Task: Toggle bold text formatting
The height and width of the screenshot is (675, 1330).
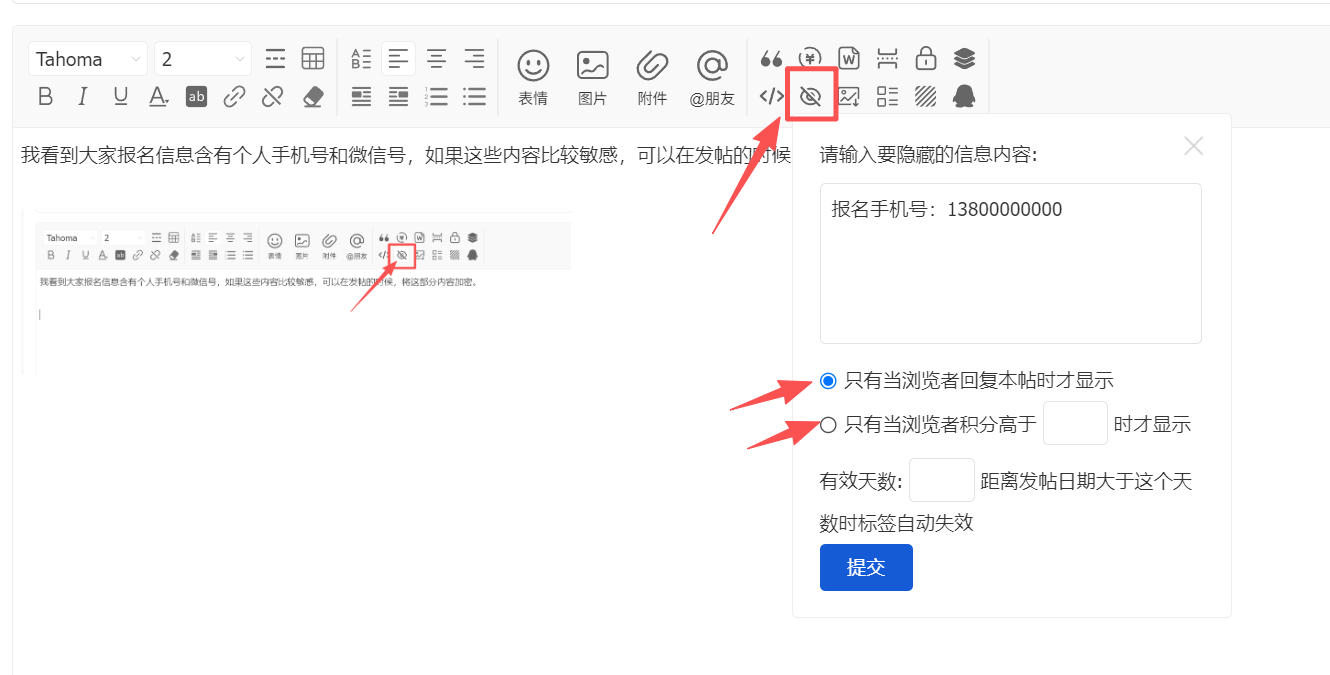Action: coord(45,97)
